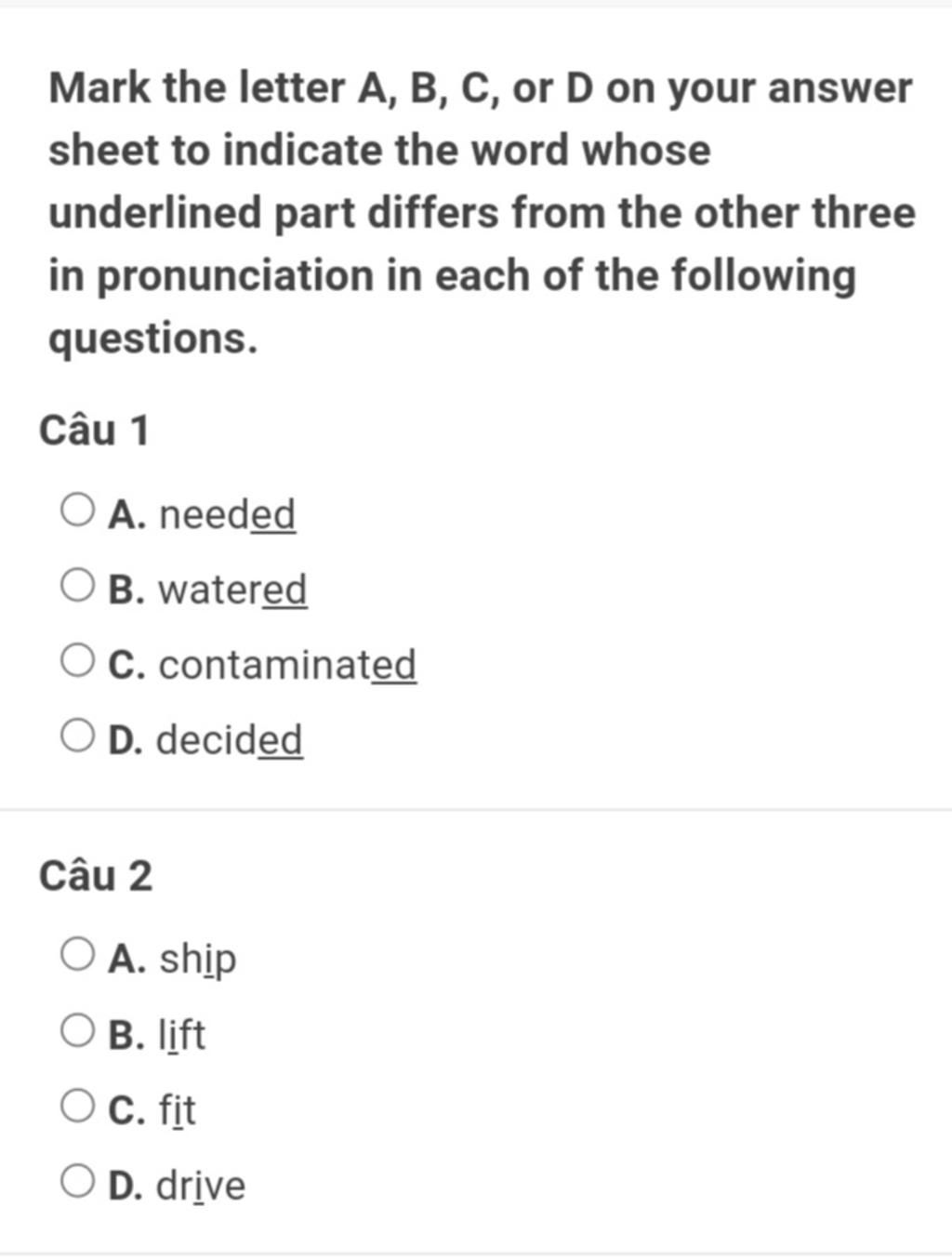The width and height of the screenshot is (952, 1260).
Task: Select the radio button for A. needed
Action: coord(77,511)
